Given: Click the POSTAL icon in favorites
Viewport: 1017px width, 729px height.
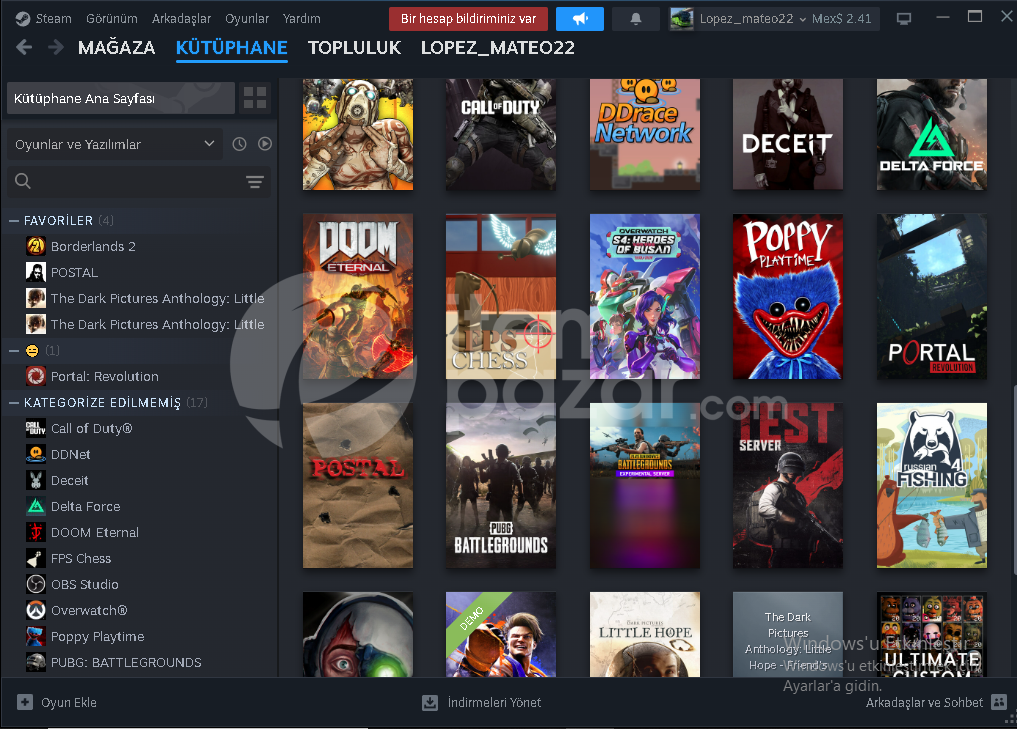Looking at the screenshot, I should [36, 272].
